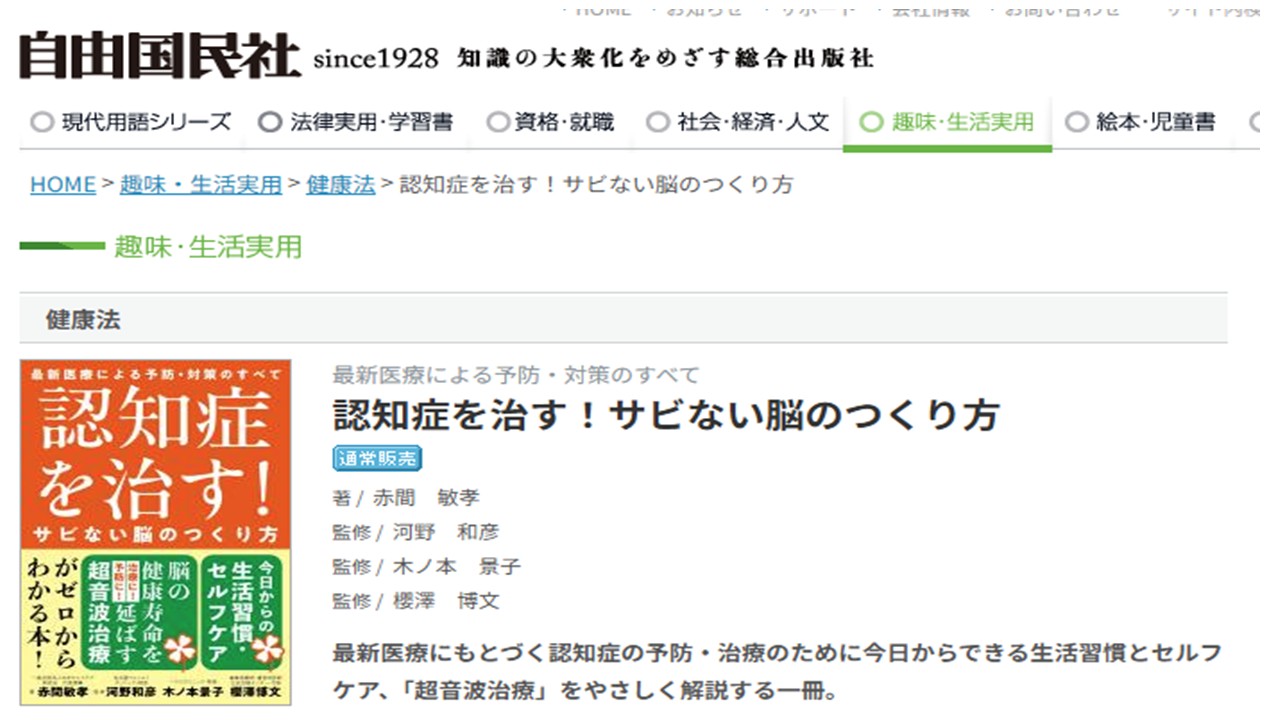Select author name 赤間 敏孝
Screen dimensions: 1280x720
pos(426,497)
